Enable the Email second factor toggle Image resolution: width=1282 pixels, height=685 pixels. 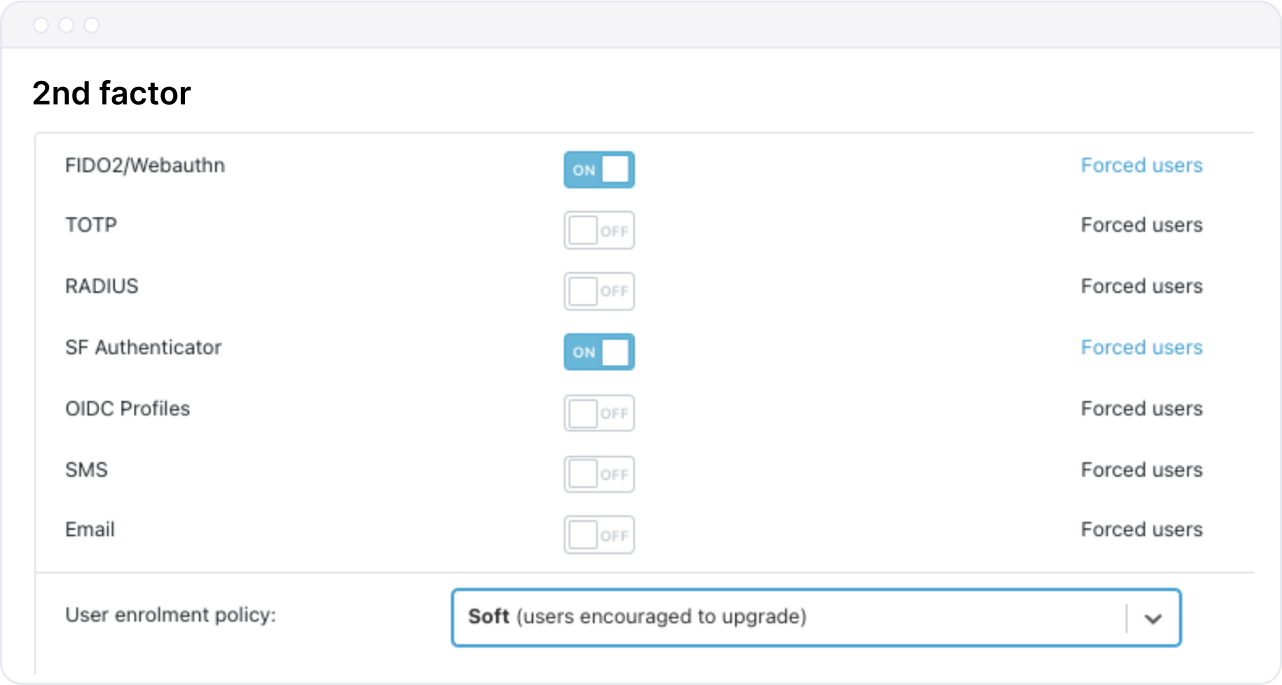click(599, 535)
